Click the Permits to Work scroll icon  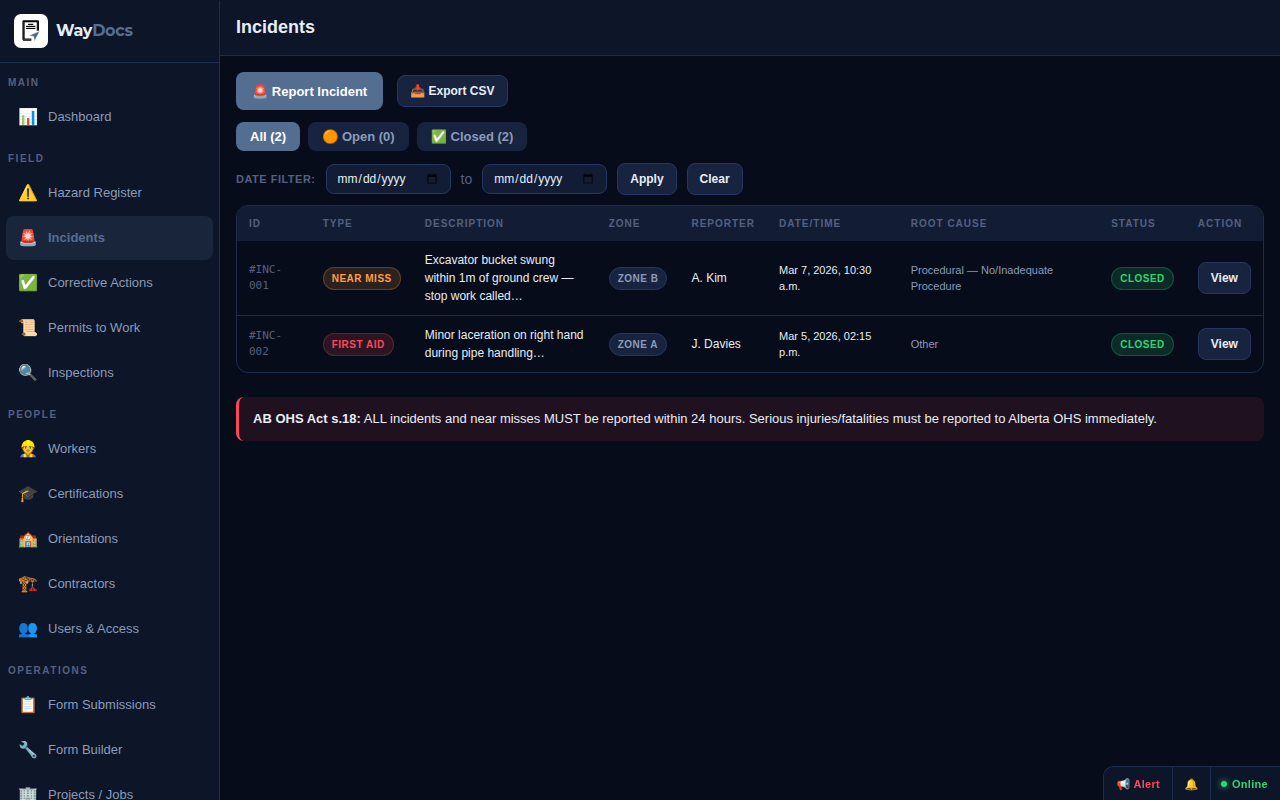[28, 328]
